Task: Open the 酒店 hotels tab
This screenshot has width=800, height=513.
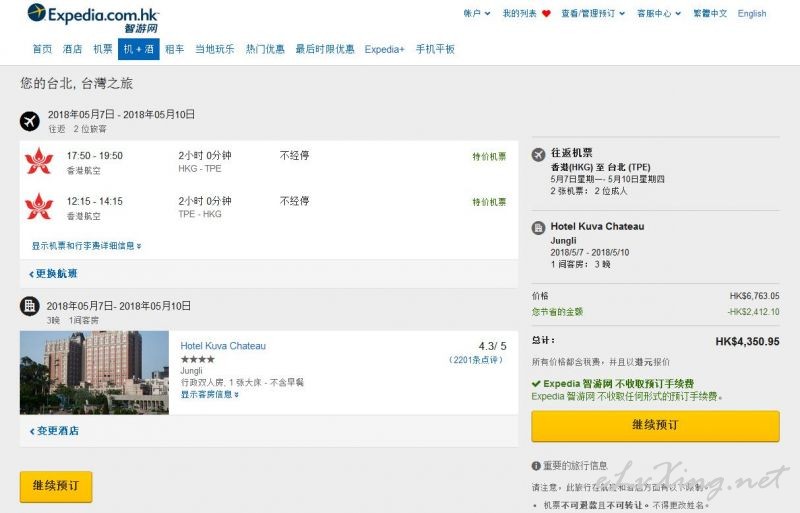Action: tap(72, 49)
